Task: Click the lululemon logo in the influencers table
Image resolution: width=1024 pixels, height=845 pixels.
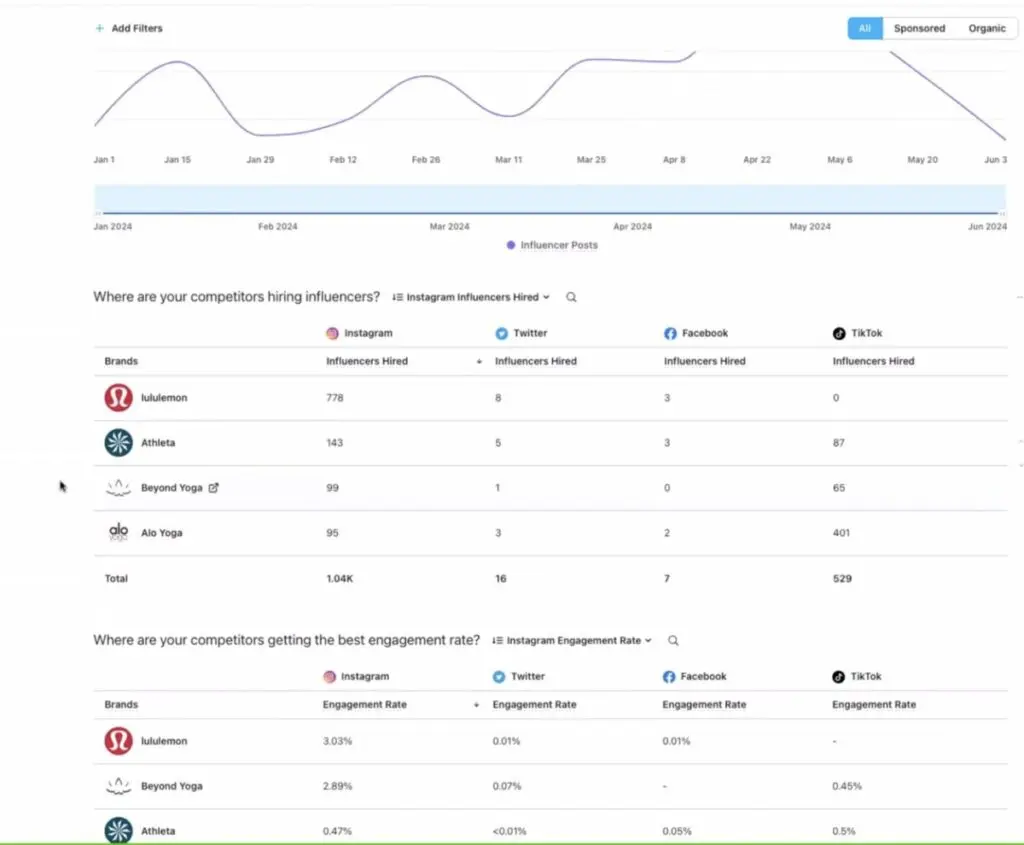Action: point(118,398)
